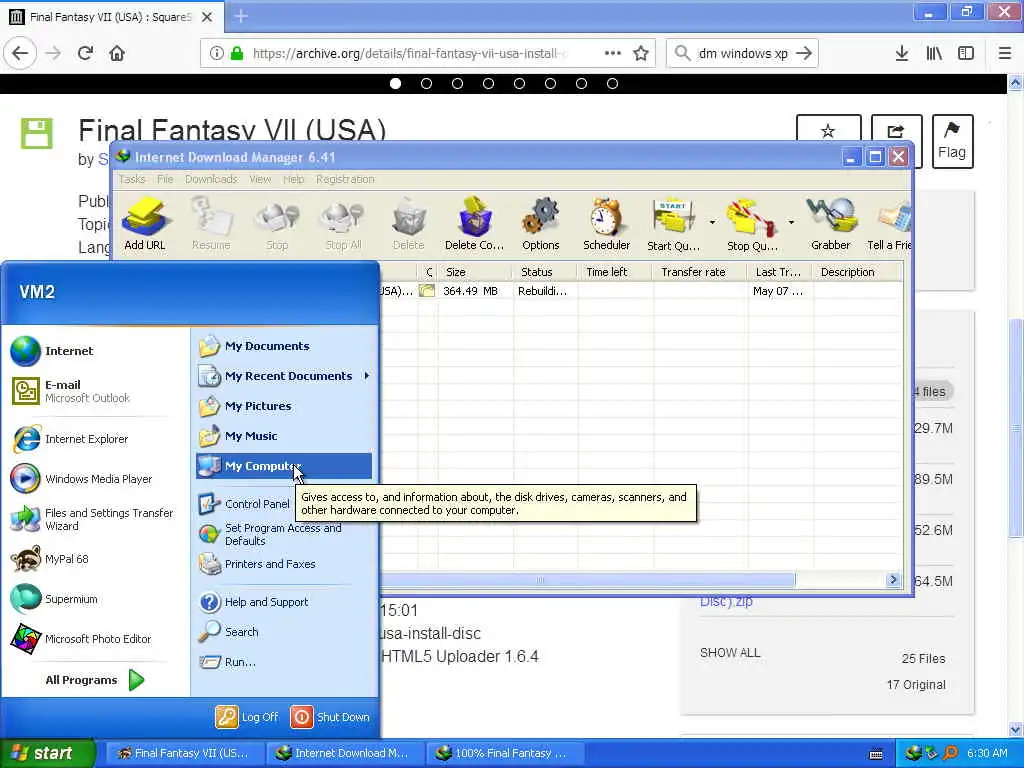The width and height of the screenshot is (1024, 768).
Task: Click the Log Off button
Action: point(247,716)
